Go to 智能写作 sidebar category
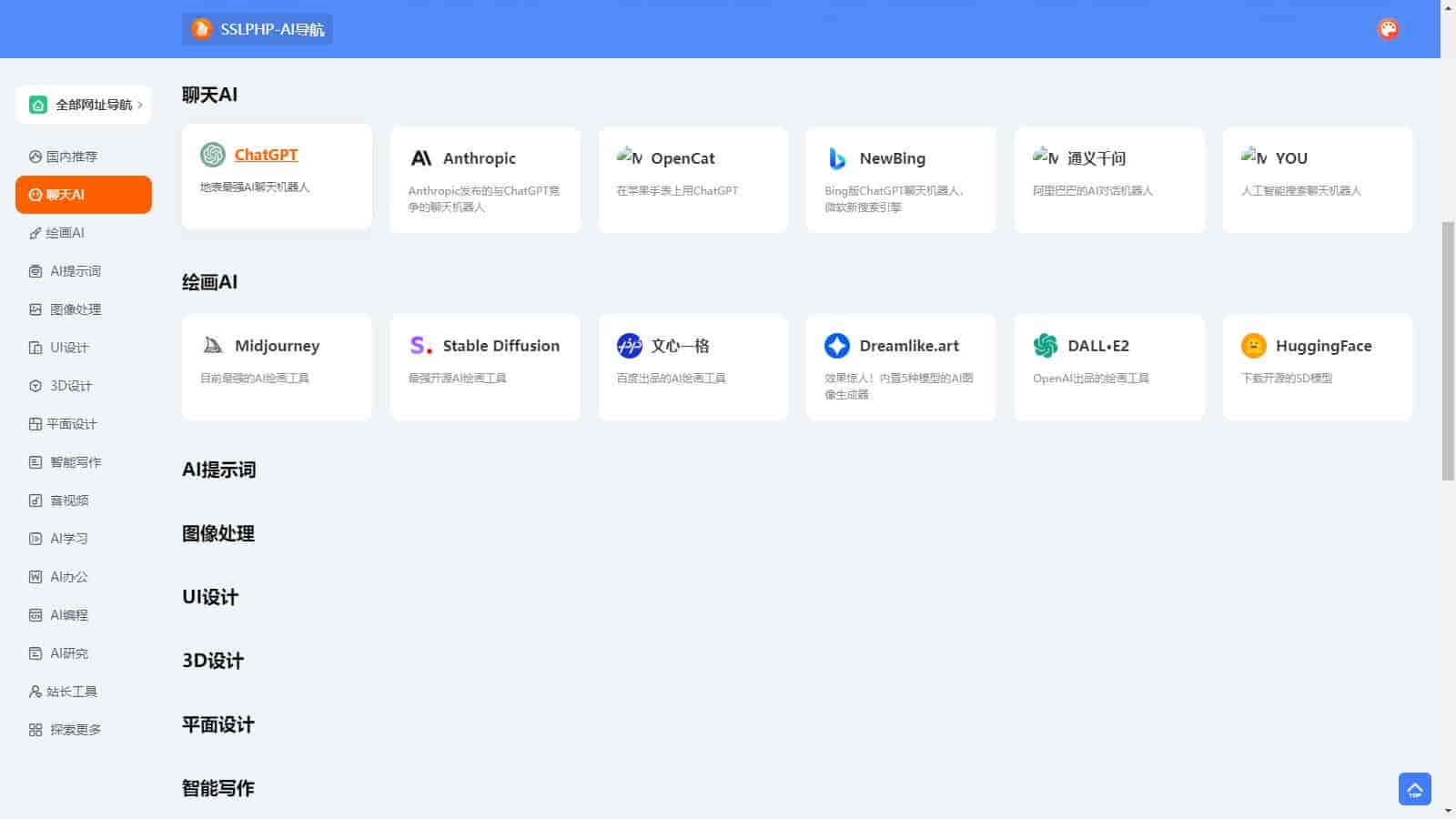The image size is (1456, 819). (x=75, y=462)
